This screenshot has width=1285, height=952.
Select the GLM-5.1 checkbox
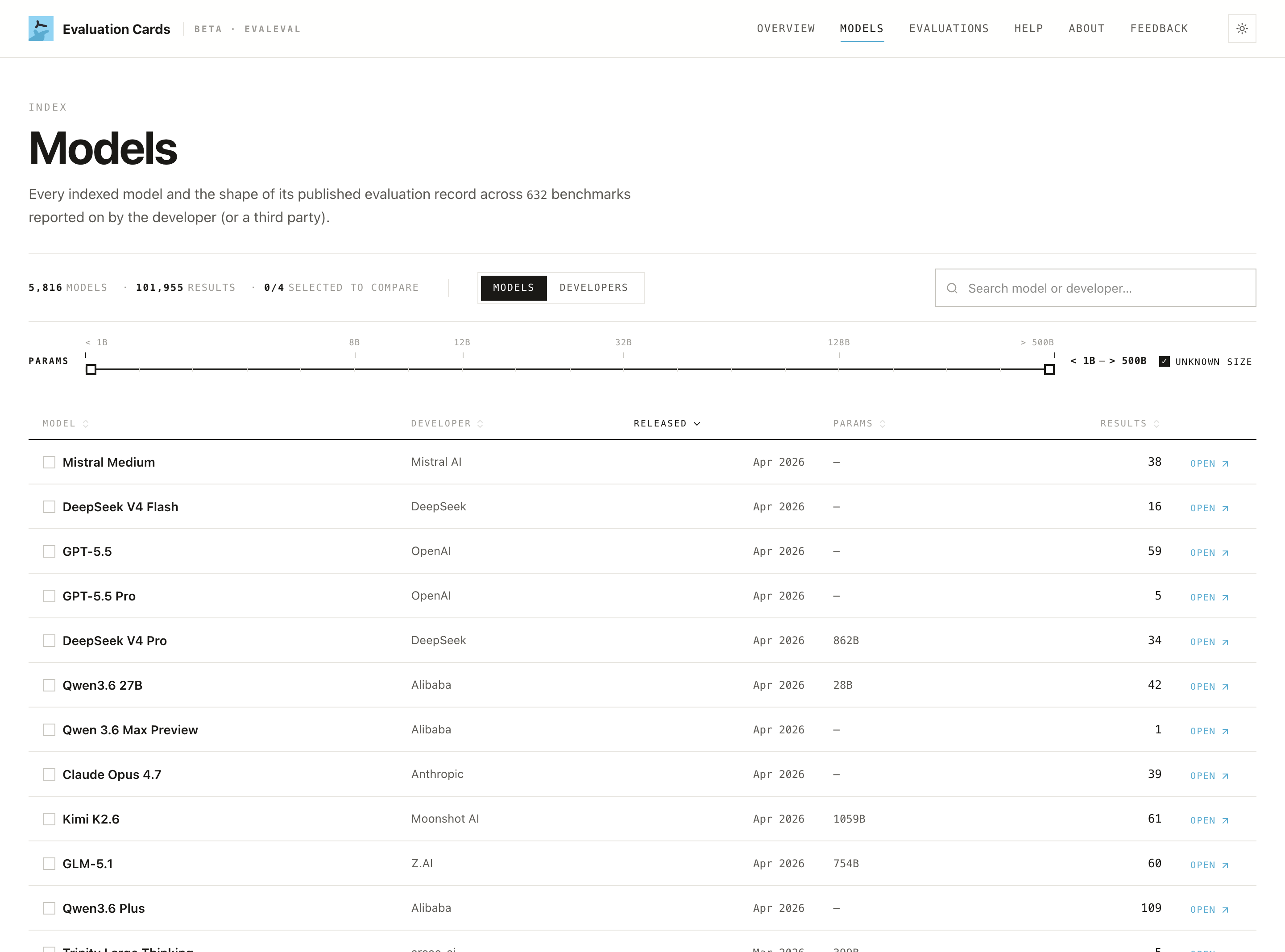click(49, 864)
